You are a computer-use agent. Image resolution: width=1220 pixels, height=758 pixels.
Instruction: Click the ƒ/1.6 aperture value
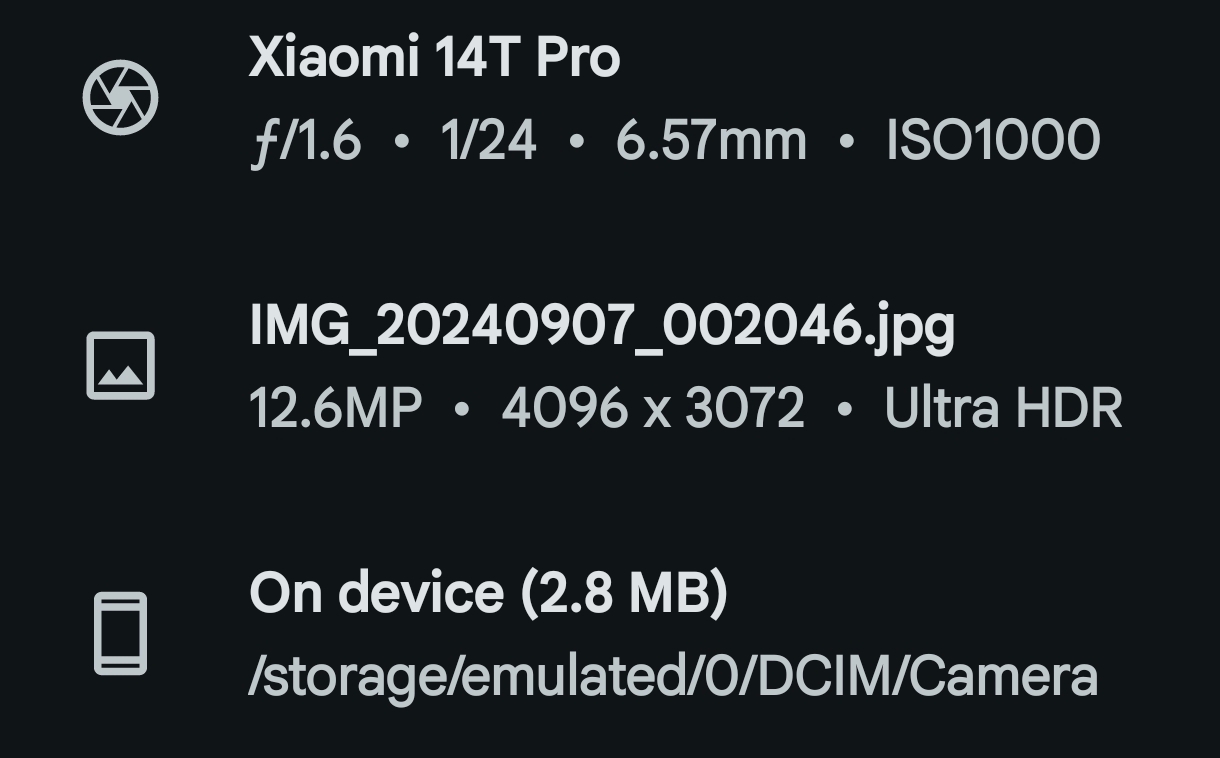[305, 140]
